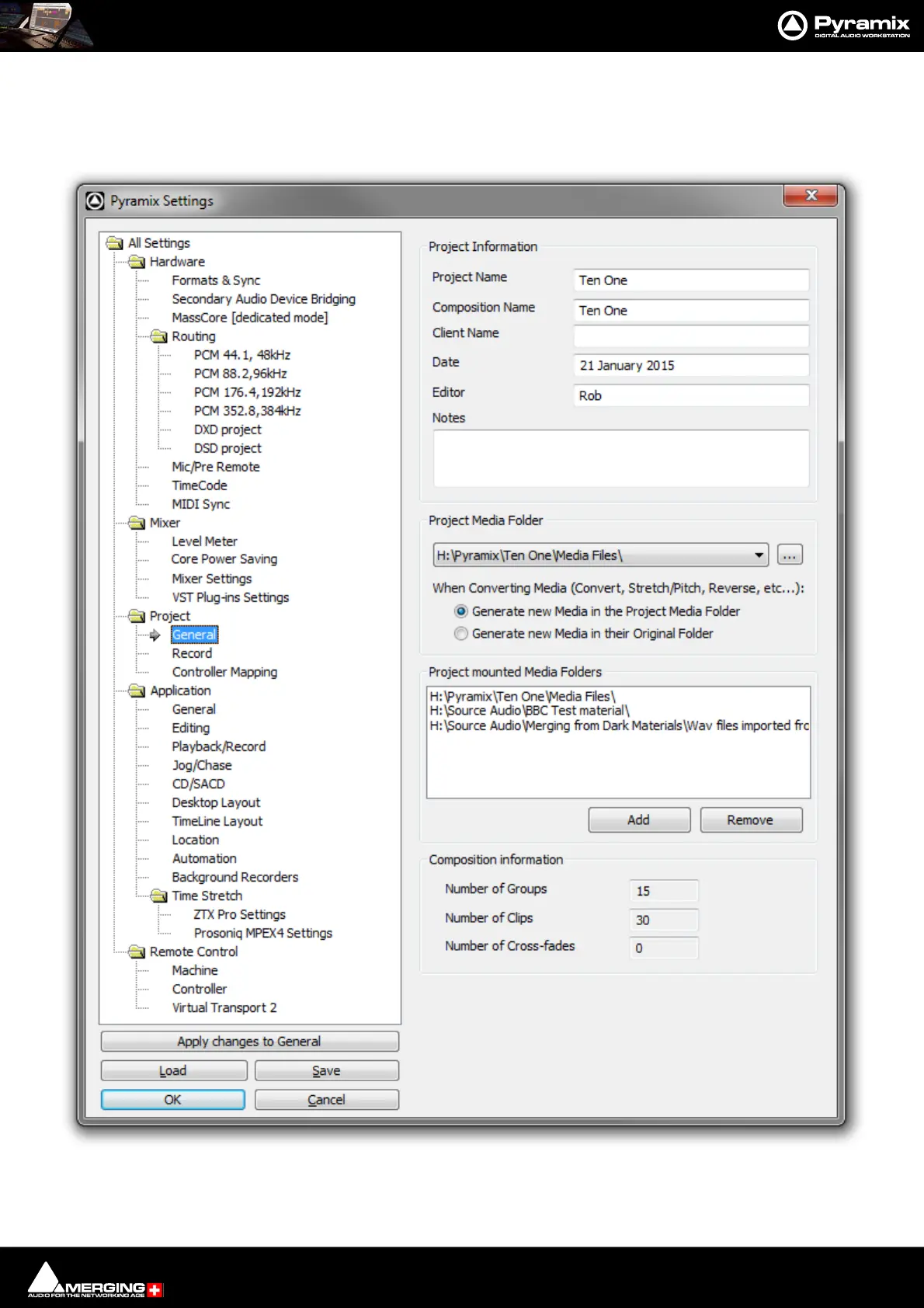
Task: Select the DSD project routing entry
Action: pyautogui.click(x=228, y=448)
